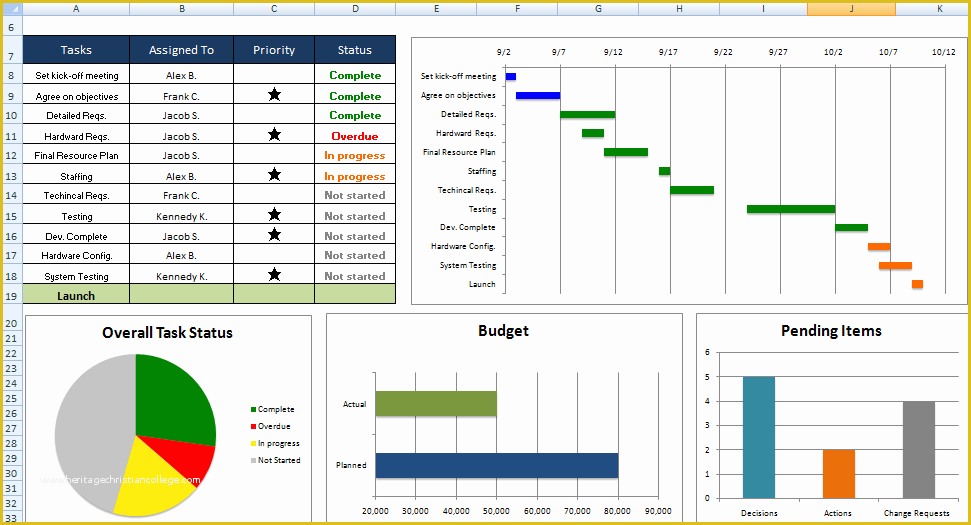Viewport: 971px width, 525px height.
Task: Select row 19 header
Action: [x=12, y=296]
